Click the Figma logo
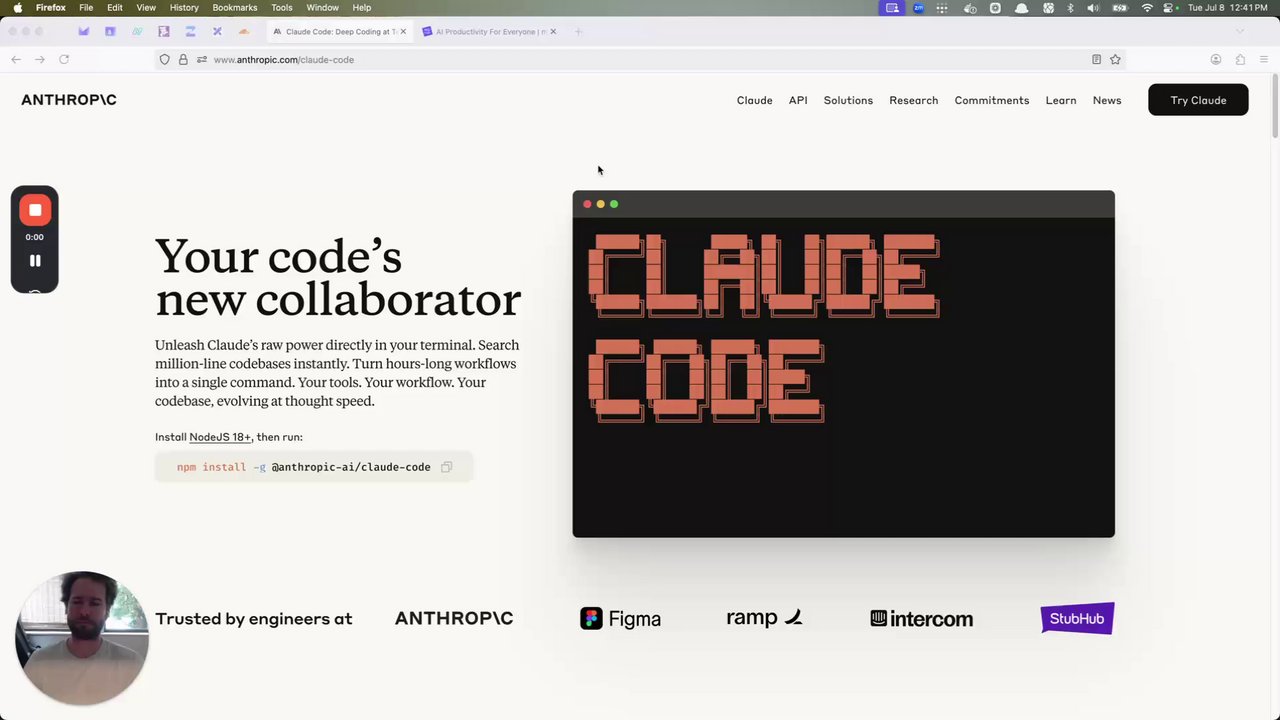 pos(620,618)
